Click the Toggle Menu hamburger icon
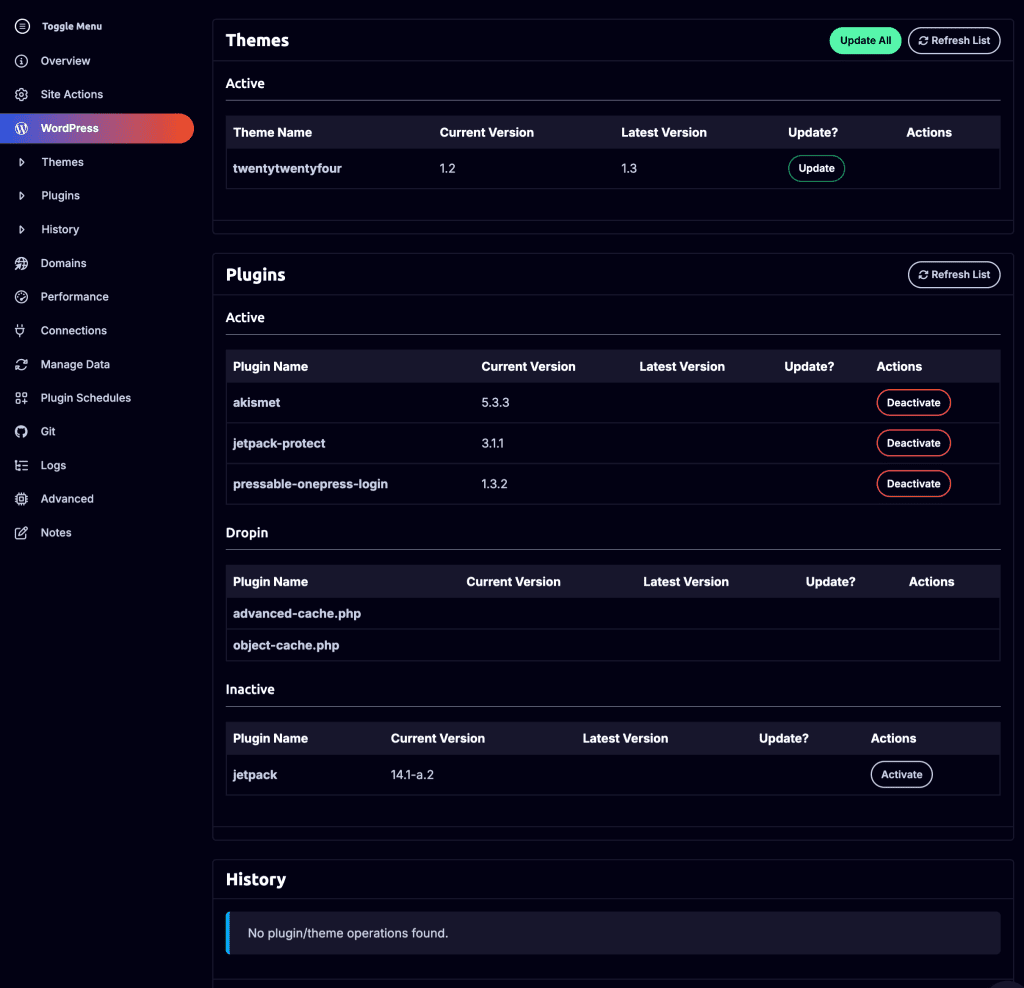 point(22,26)
